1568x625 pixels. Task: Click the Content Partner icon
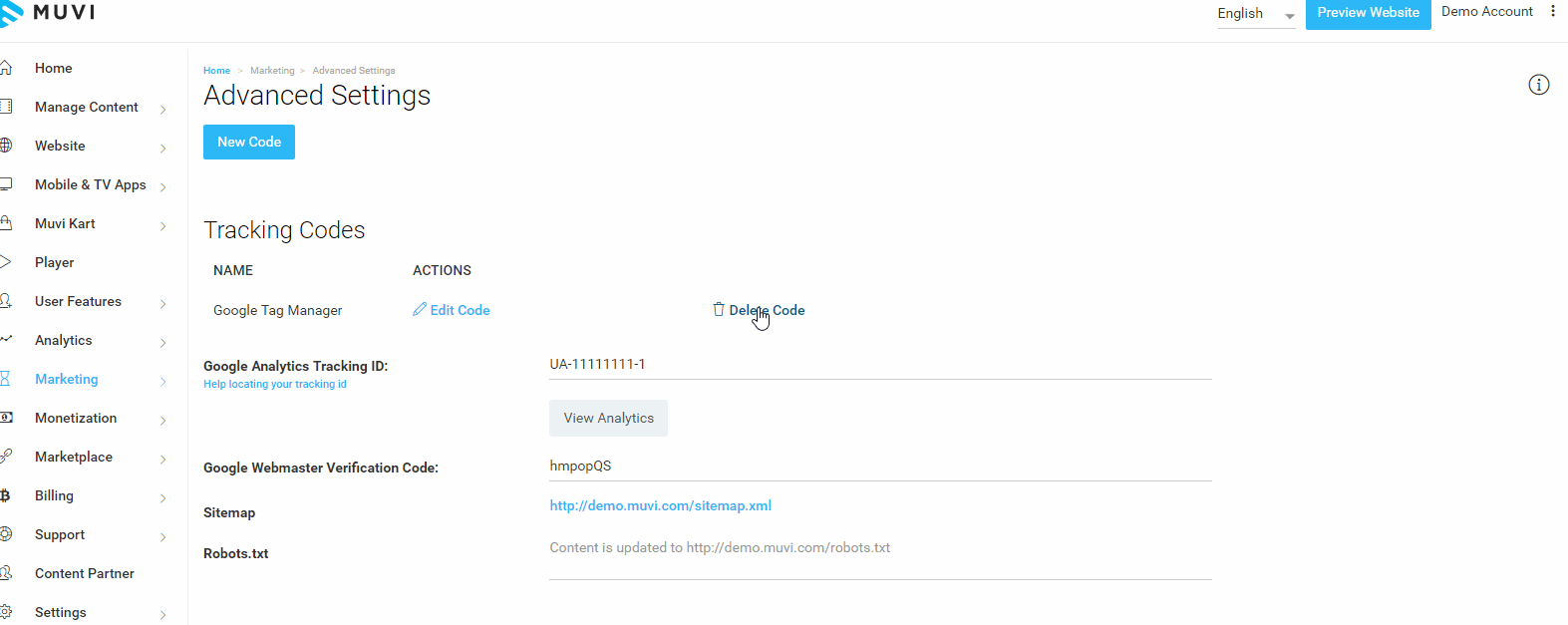(6, 573)
